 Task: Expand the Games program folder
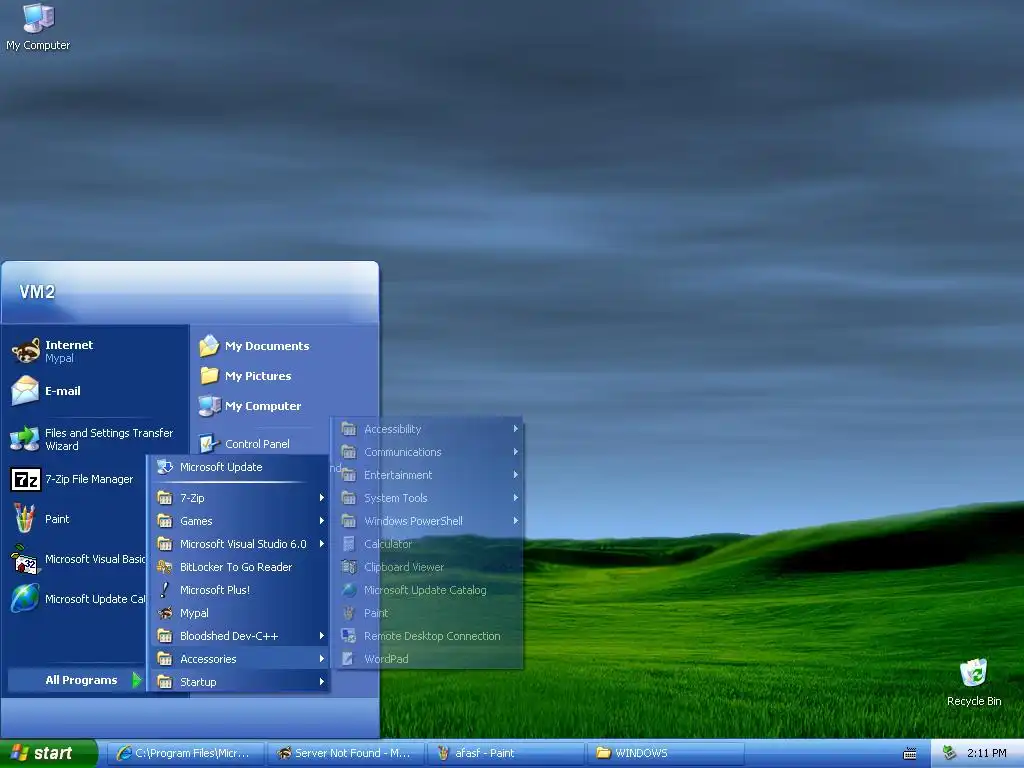[240, 520]
